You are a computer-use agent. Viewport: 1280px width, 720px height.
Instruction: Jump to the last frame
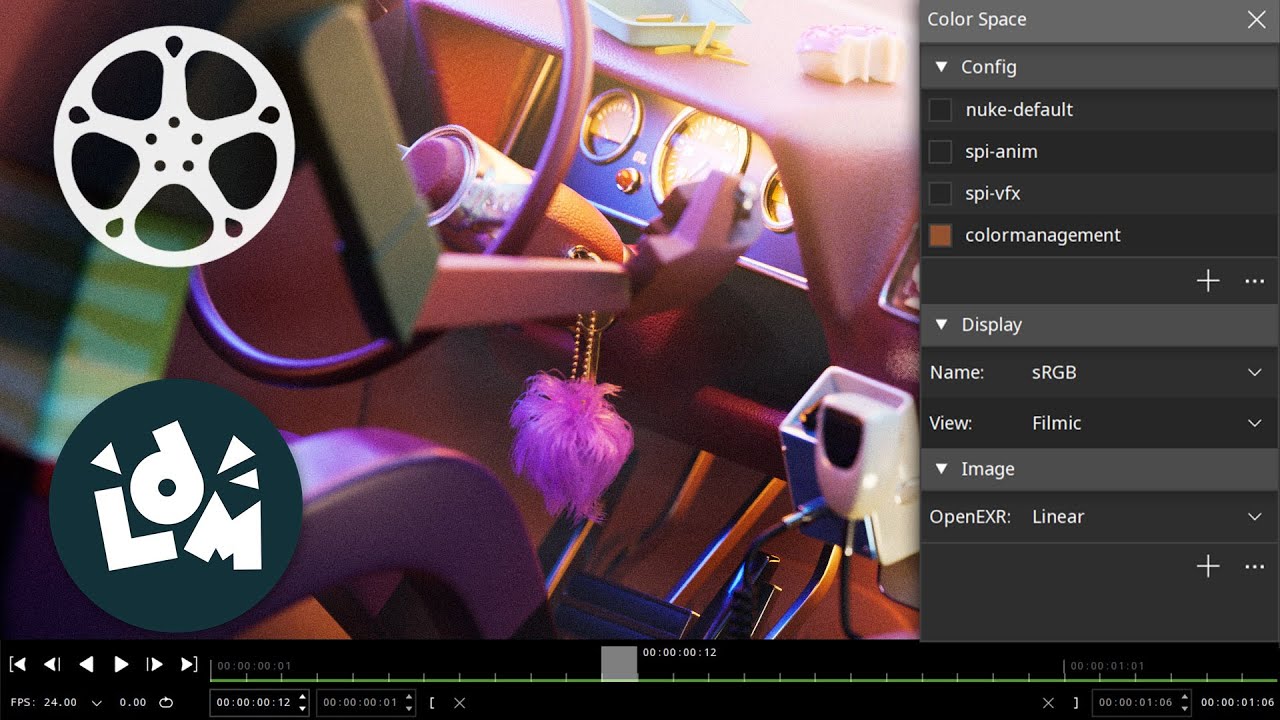(x=189, y=664)
